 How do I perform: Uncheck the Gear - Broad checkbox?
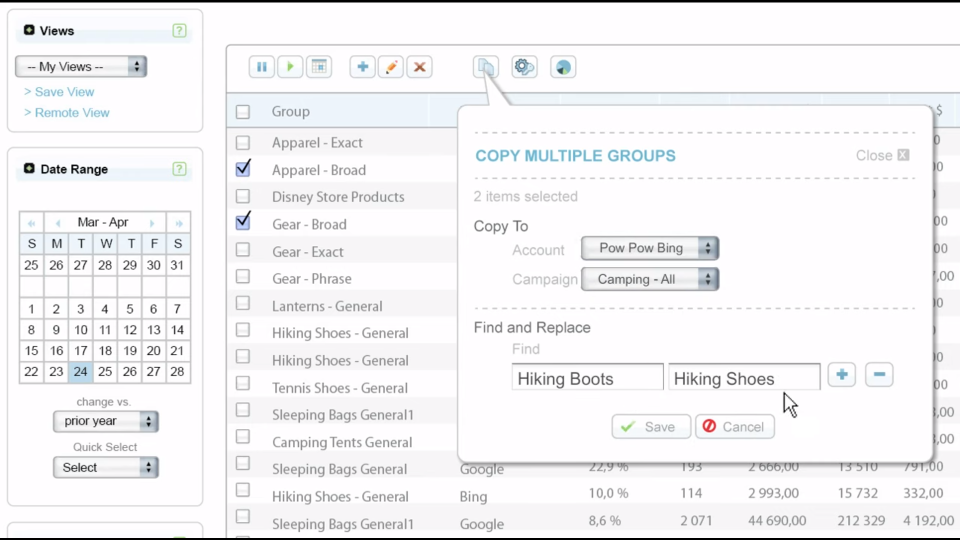coord(243,221)
